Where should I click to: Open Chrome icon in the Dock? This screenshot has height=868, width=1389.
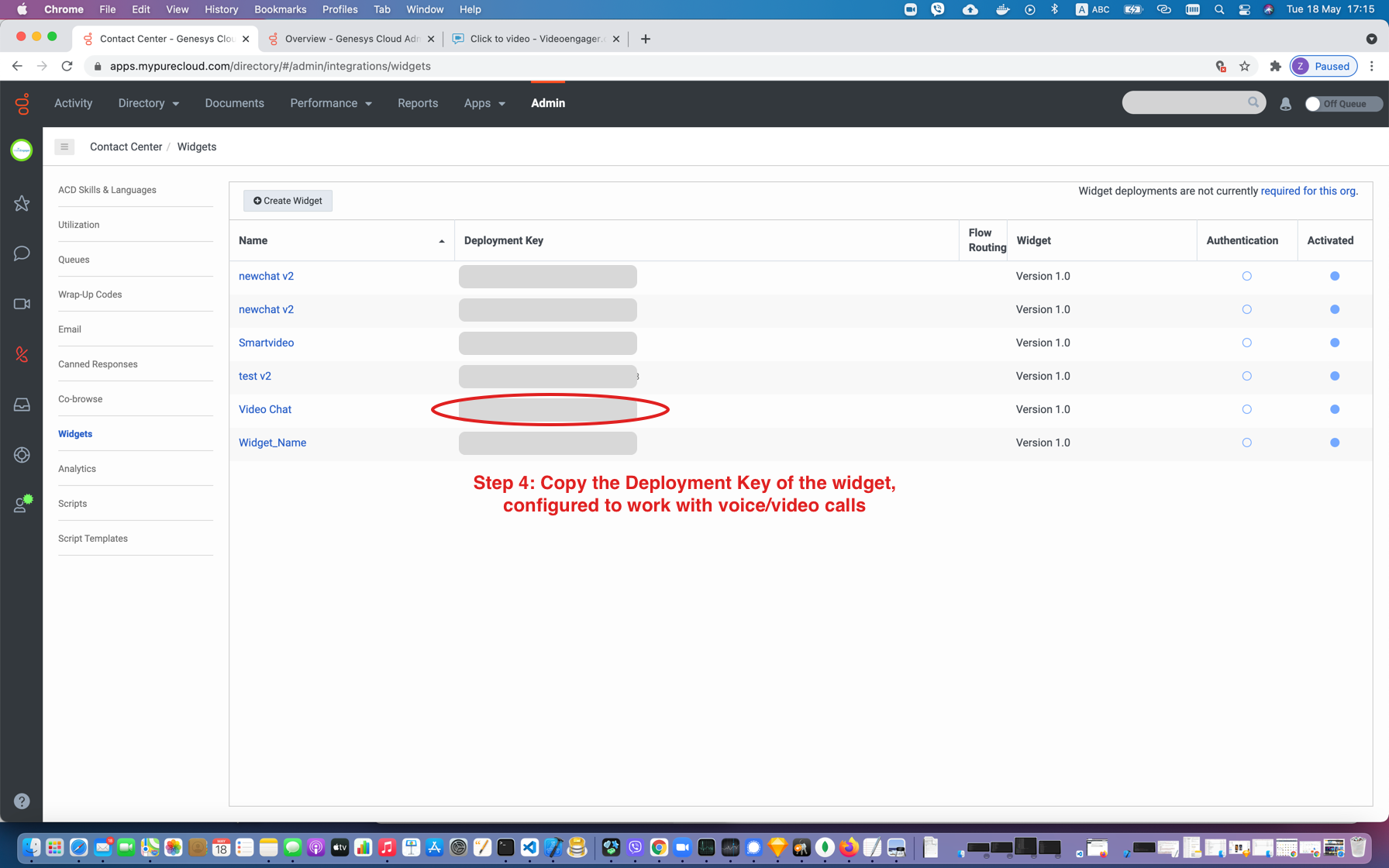659,847
